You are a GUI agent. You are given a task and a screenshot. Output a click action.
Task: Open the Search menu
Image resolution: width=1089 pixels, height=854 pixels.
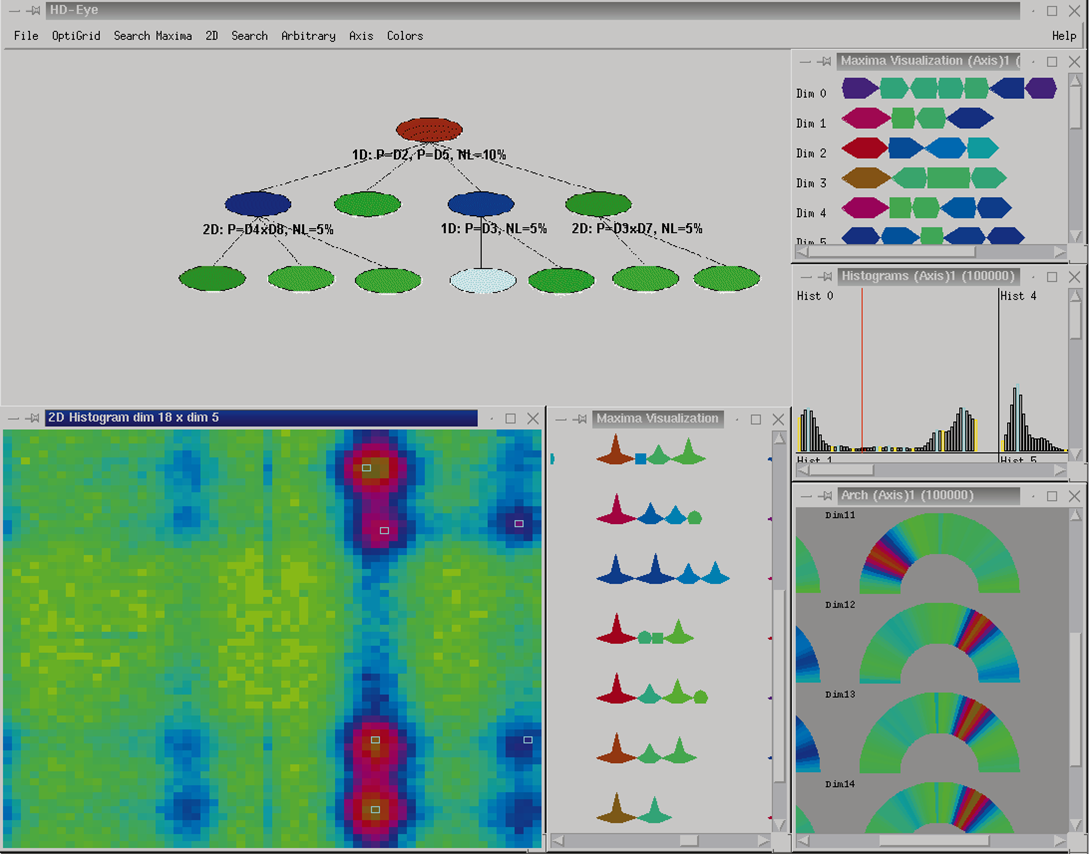point(249,35)
